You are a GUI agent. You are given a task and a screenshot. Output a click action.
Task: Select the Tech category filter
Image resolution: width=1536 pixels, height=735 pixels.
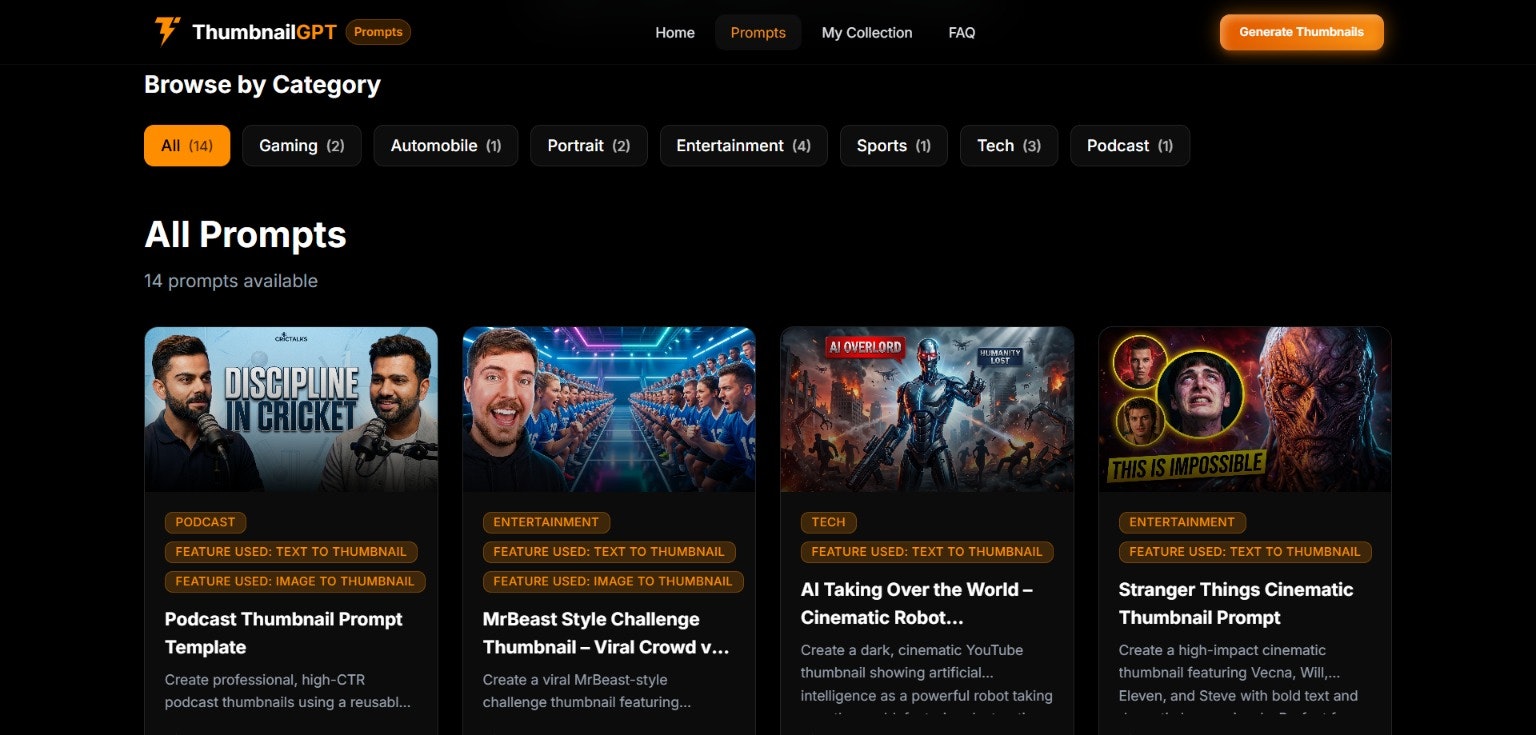coord(1008,145)
